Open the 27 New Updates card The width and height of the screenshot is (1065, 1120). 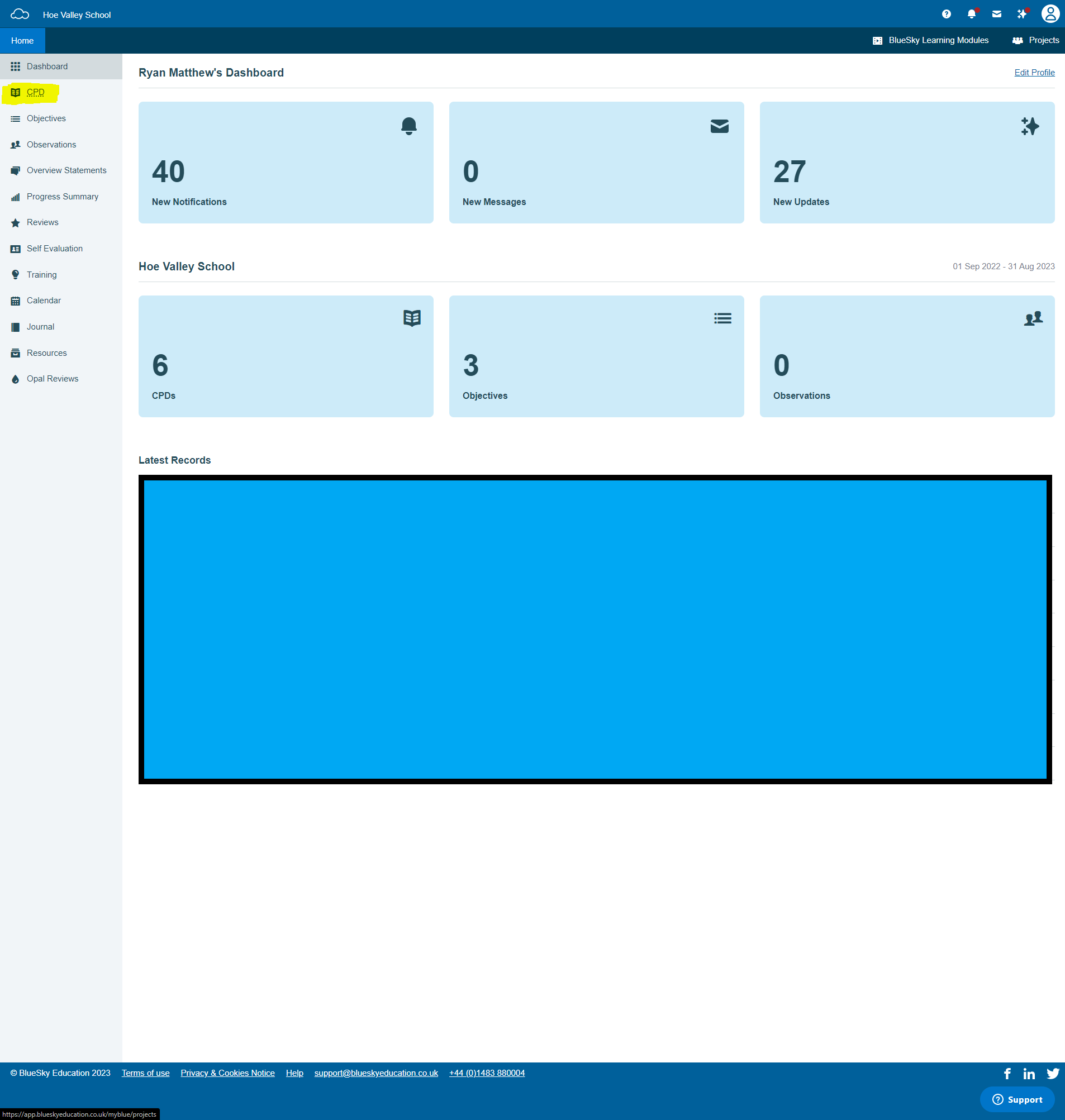pos(907,163)
